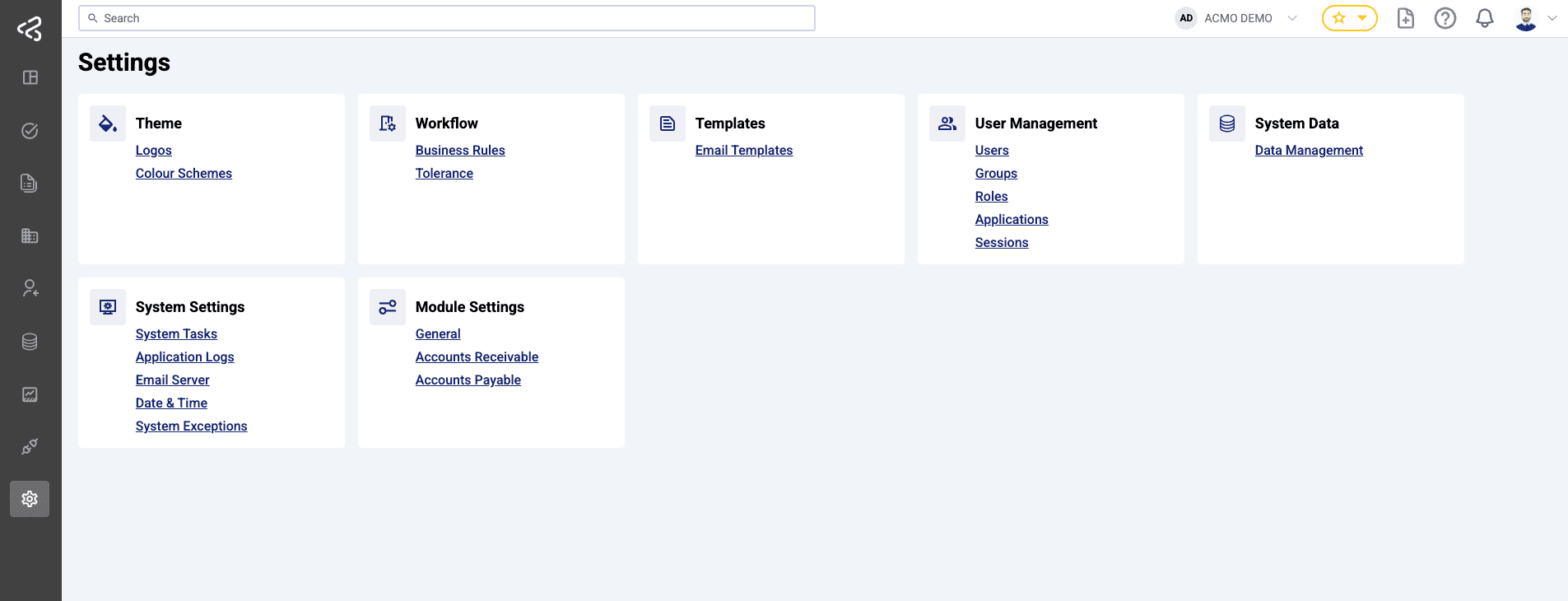Click the Workflow card icon
The height and width of the screenshot is (601, 1568).
click(x=388, y=123)
